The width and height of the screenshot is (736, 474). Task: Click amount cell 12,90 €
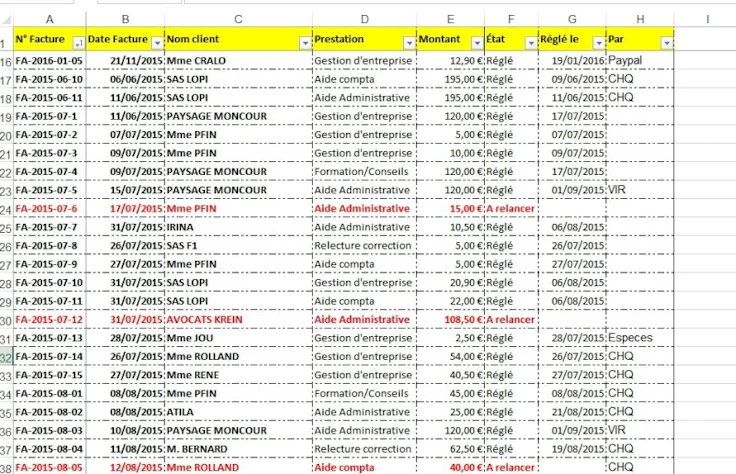[x=450, y=61]
